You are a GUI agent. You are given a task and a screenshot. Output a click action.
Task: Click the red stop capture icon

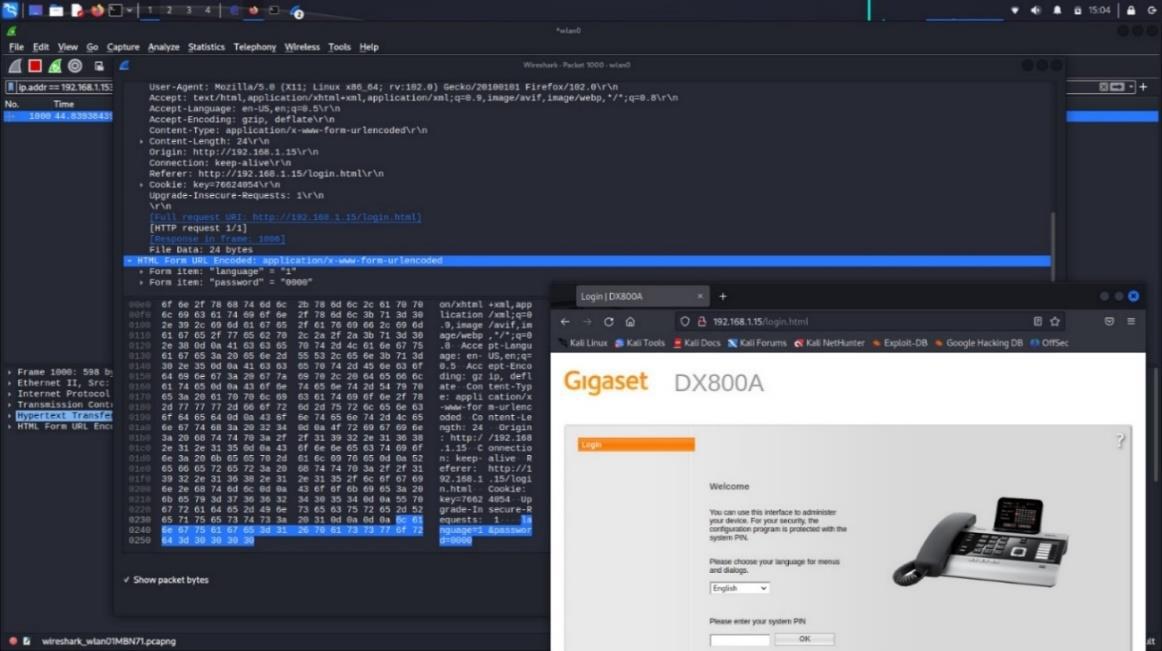click(35, 66)
